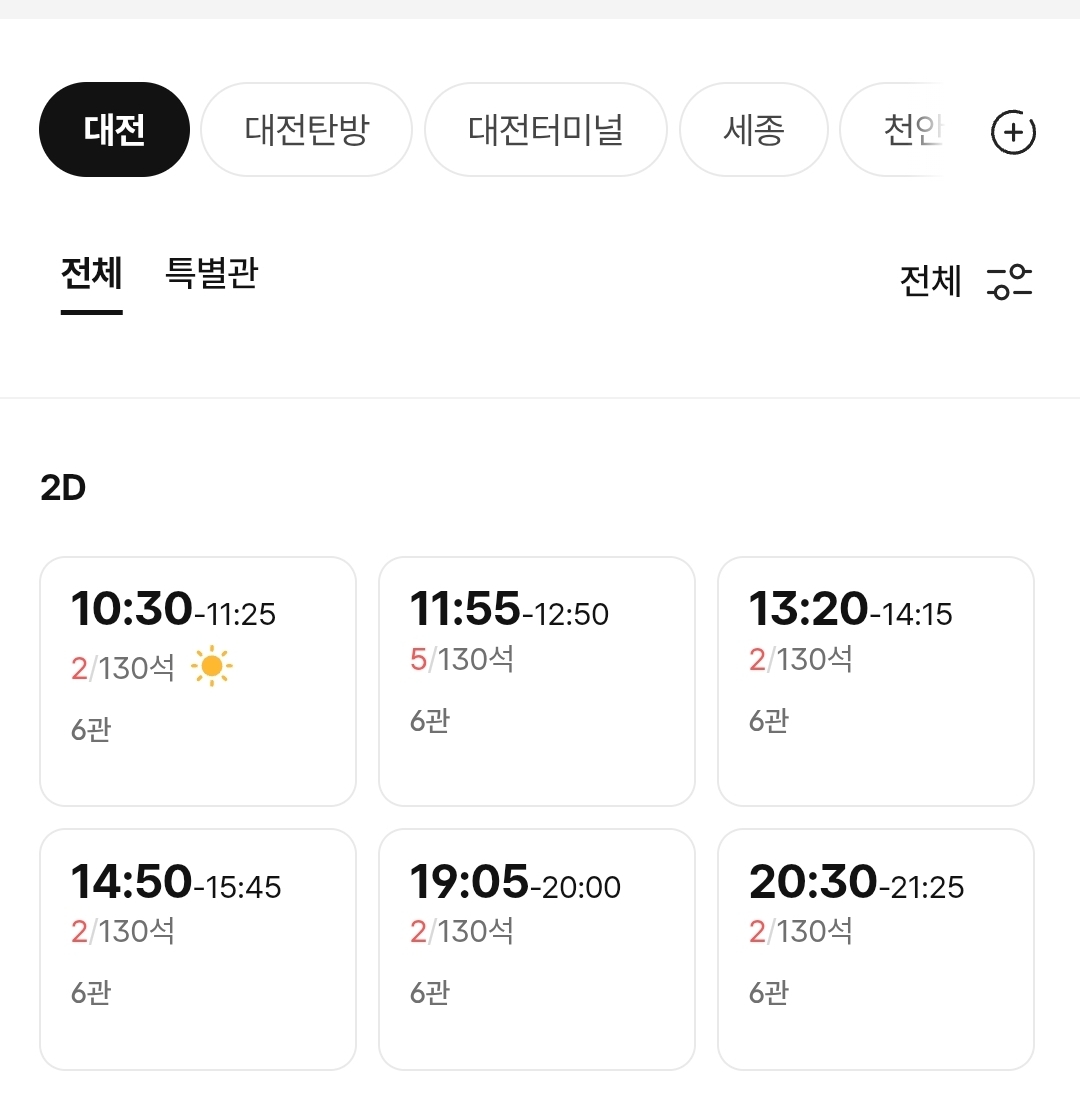This screenshot has height=1105, width=1080.
Task: Tap the 5/130석 seat count
Action: click(x=462, y=660)
